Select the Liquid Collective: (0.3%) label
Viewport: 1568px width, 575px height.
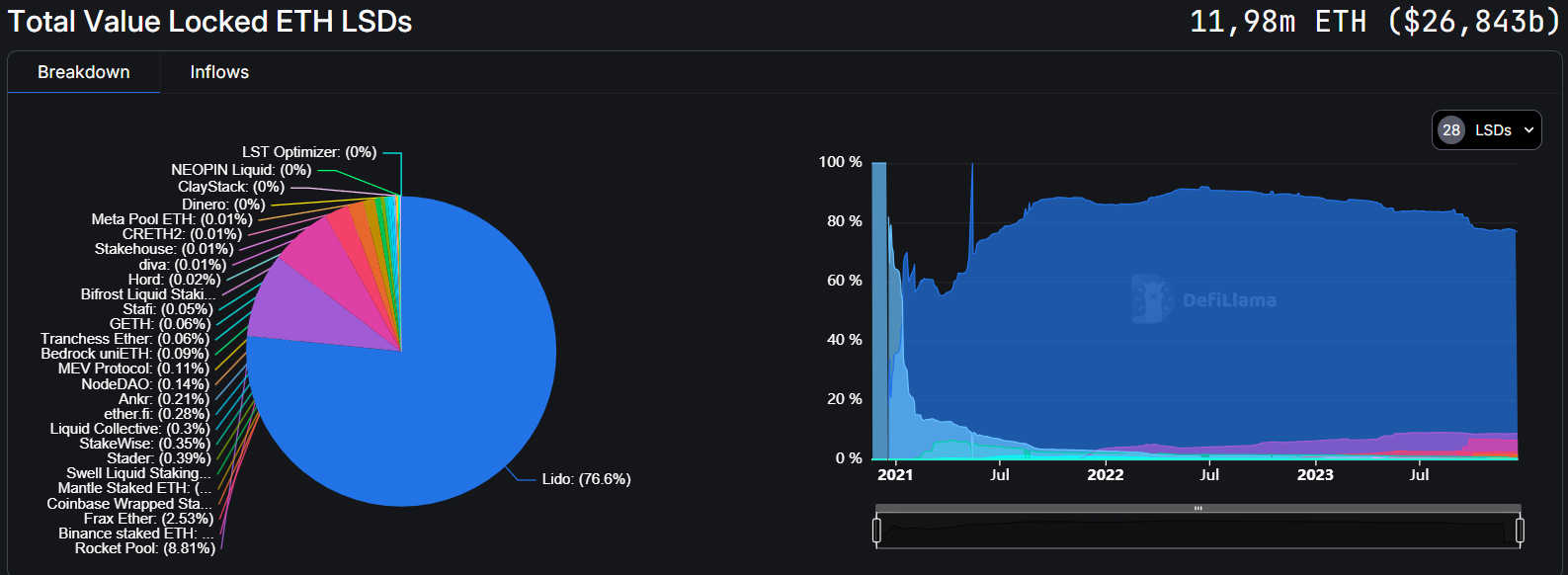tap(130, 429)
